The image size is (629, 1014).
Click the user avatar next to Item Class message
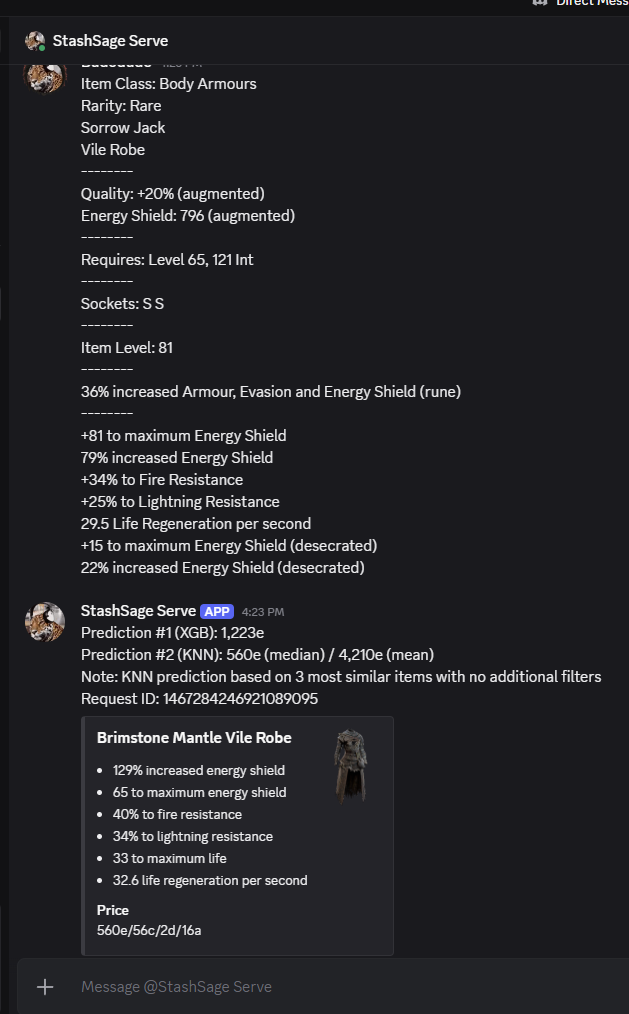coord(45,76)
